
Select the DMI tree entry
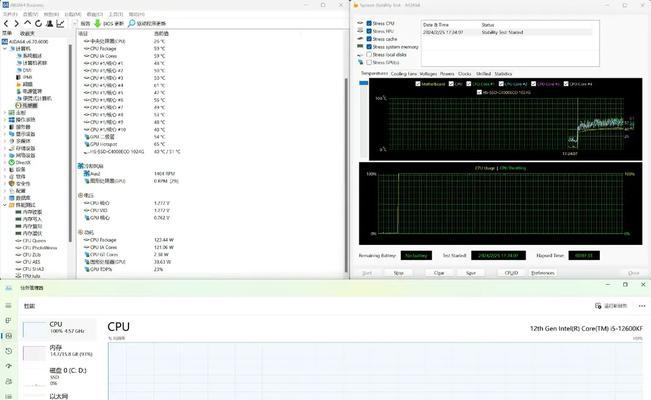tap(24, 70)
